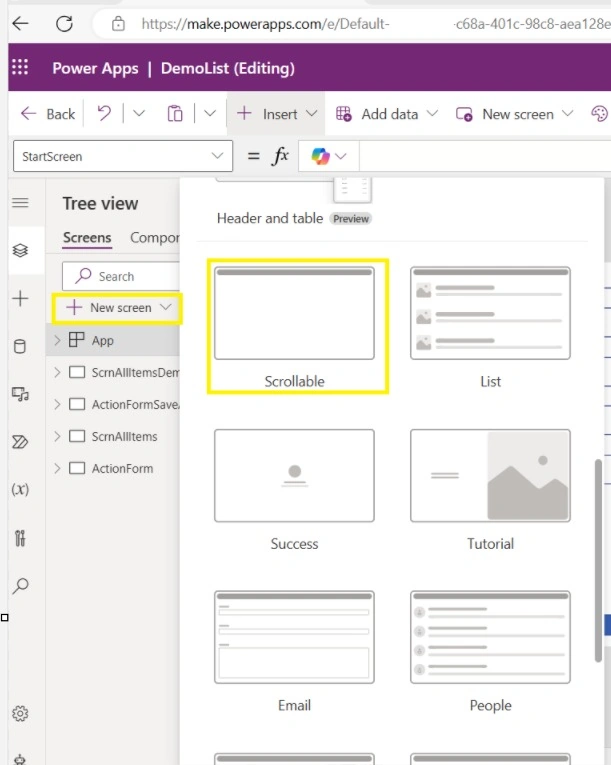The image size is (611, 765).
Task: Select the ActionForm screen in the tree
Action: tap(122, 468)
